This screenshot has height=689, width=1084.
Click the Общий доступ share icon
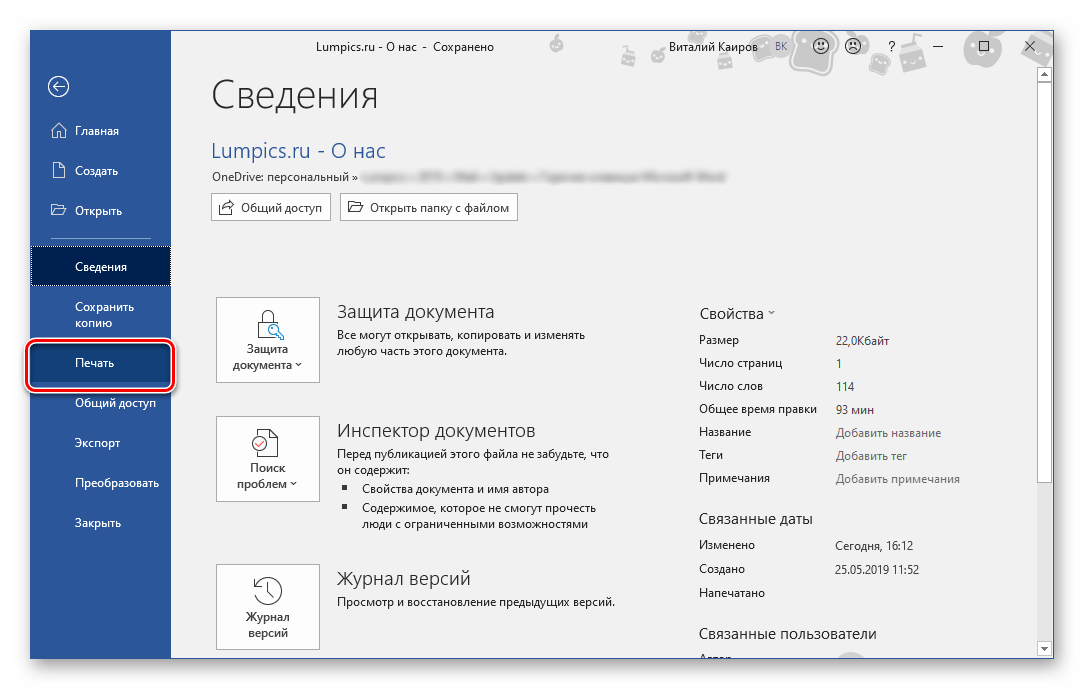225,207
